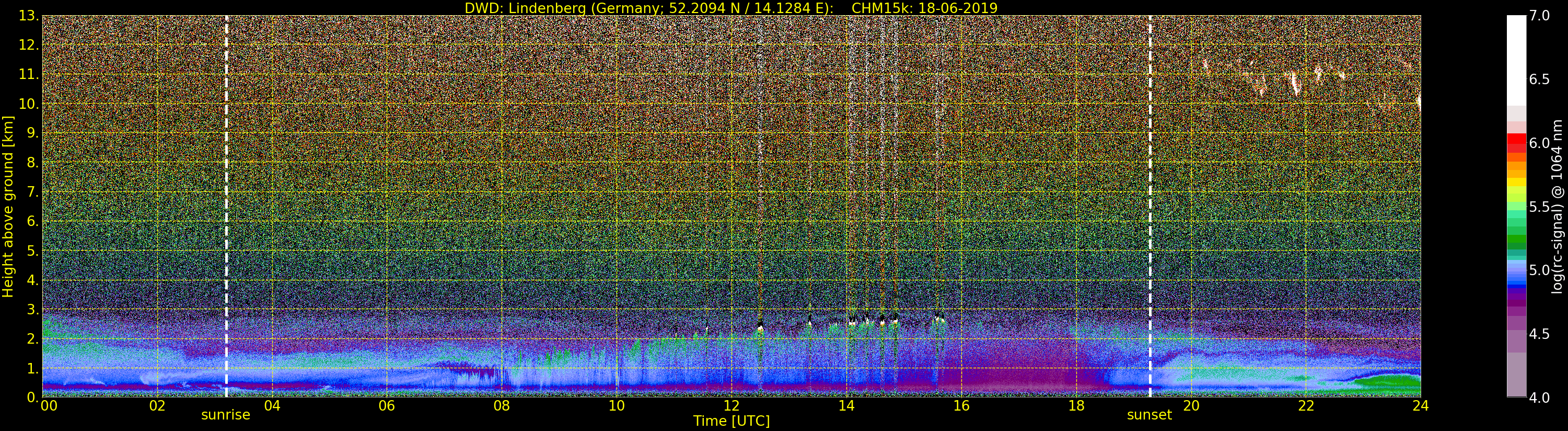Click the height axis tick '7.'

pos(33,192)
